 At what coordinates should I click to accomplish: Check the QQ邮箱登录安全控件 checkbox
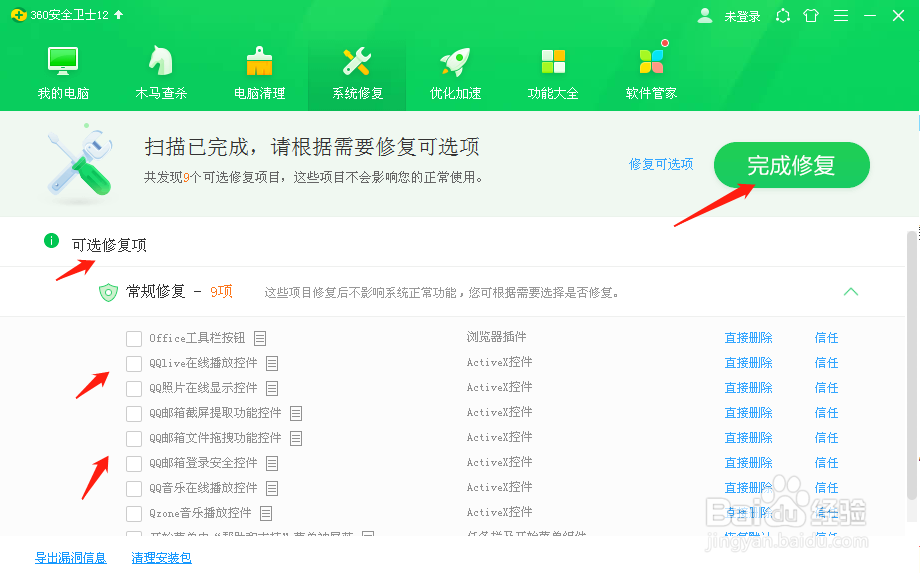tap(134, 464)
